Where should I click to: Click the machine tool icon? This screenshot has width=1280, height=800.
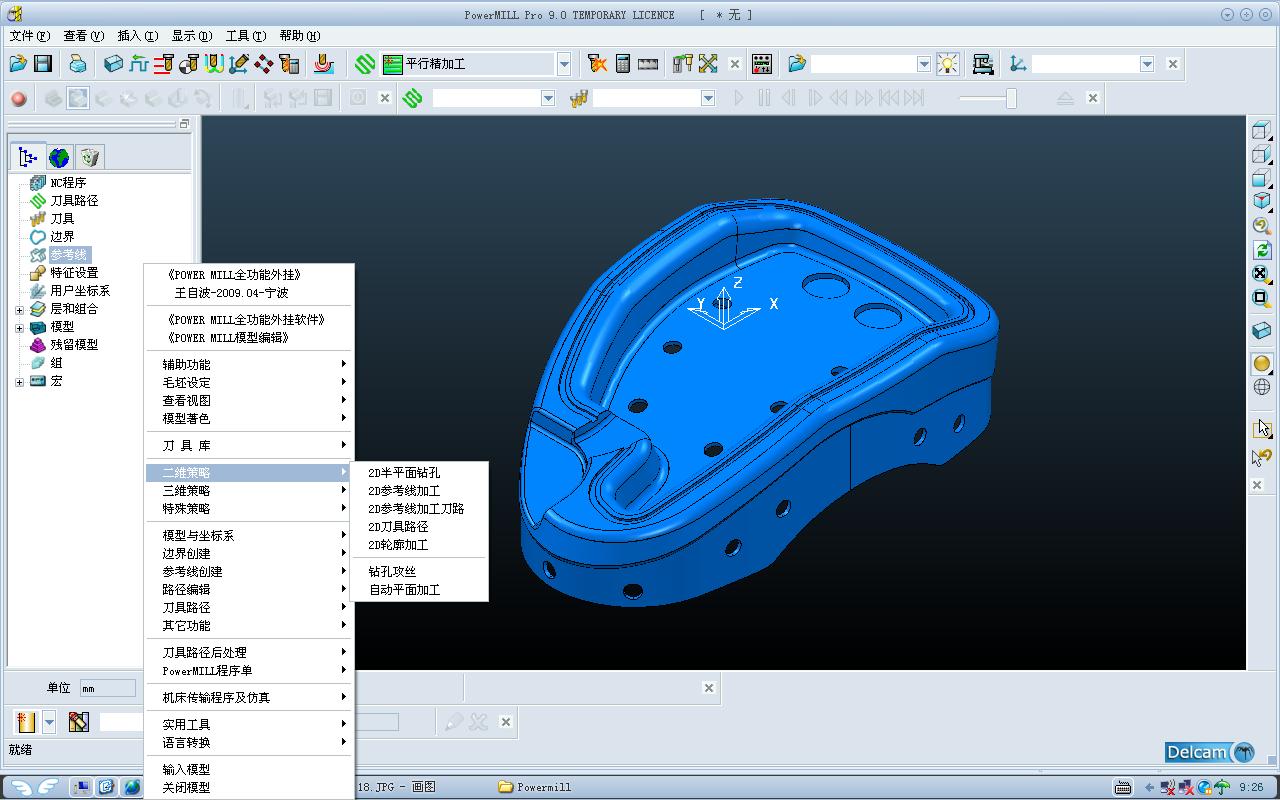coord(983,64)
